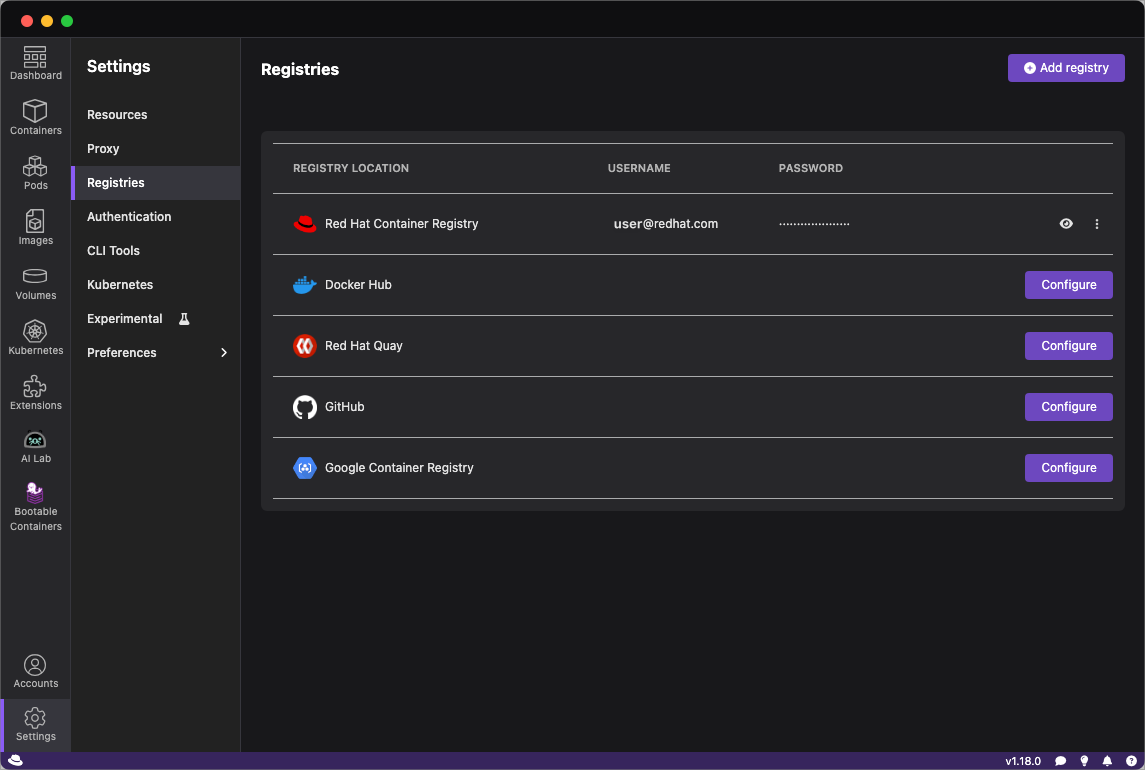Image resolution: width=1145 pixels, height=770 pixels.
Task: Open the help icon in status bar
Action: (x=1131, y=761)
